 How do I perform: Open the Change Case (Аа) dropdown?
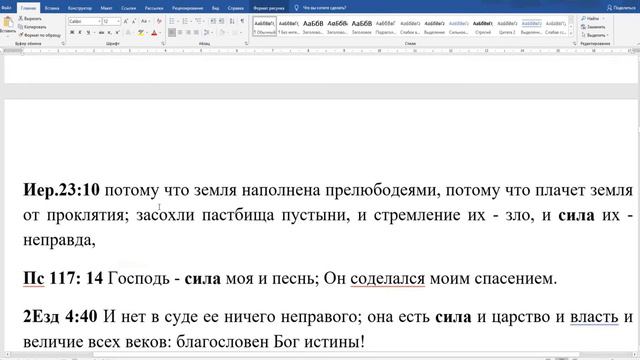144,21
